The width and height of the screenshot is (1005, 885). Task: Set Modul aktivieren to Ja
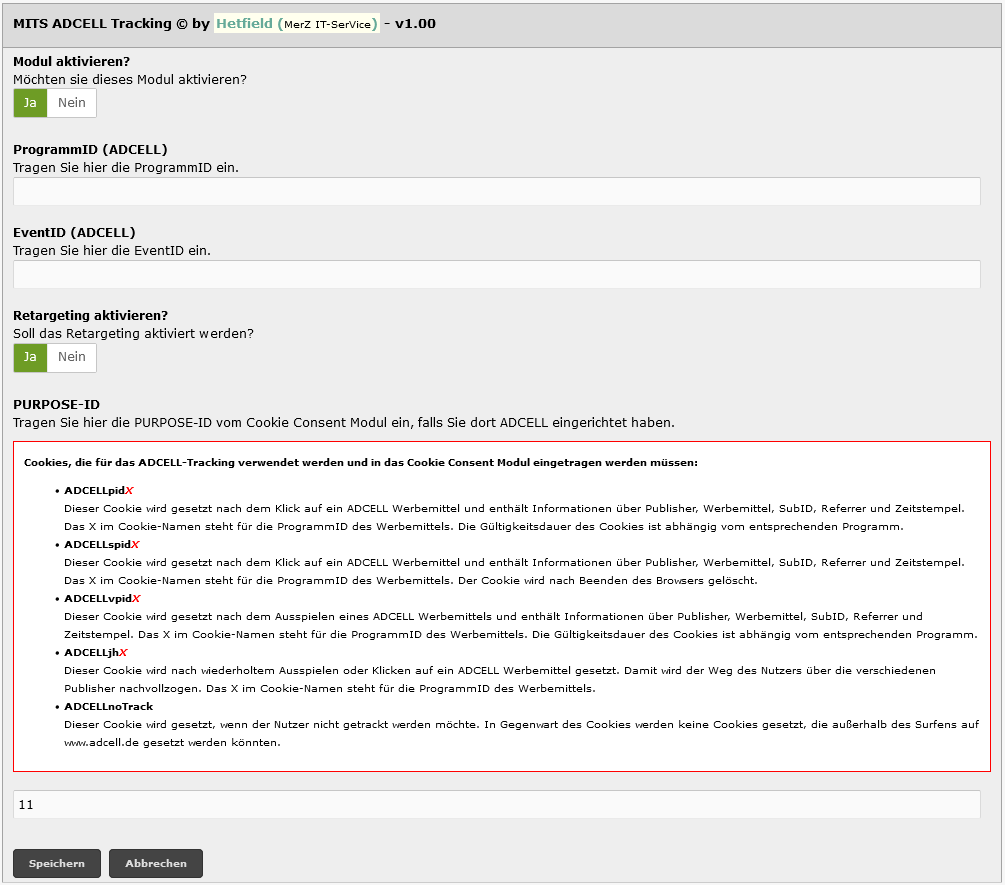pos(30,103)
